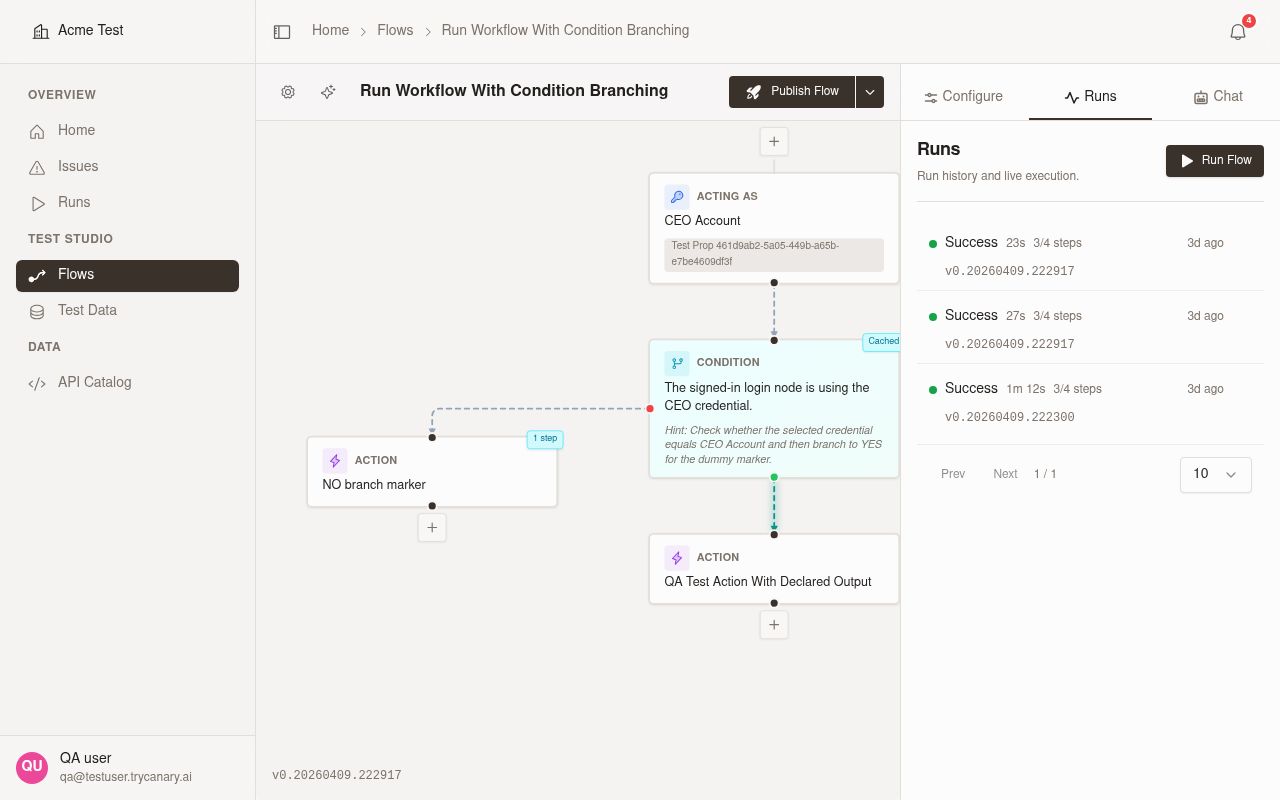Add a step below QA Test Action node
This screenshot has height=800, width=1280.
click(774, 624)
